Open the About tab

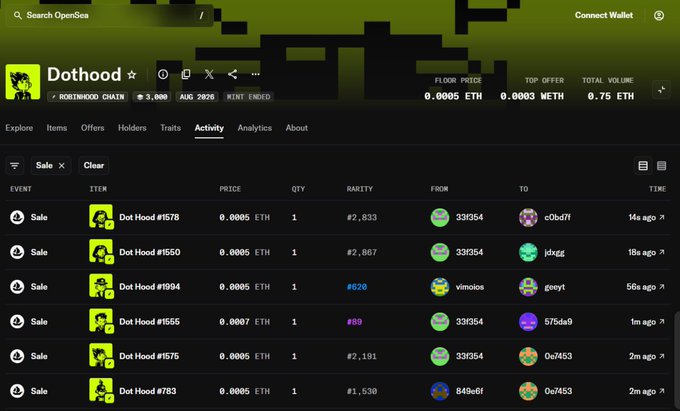(x=297, y=128)
